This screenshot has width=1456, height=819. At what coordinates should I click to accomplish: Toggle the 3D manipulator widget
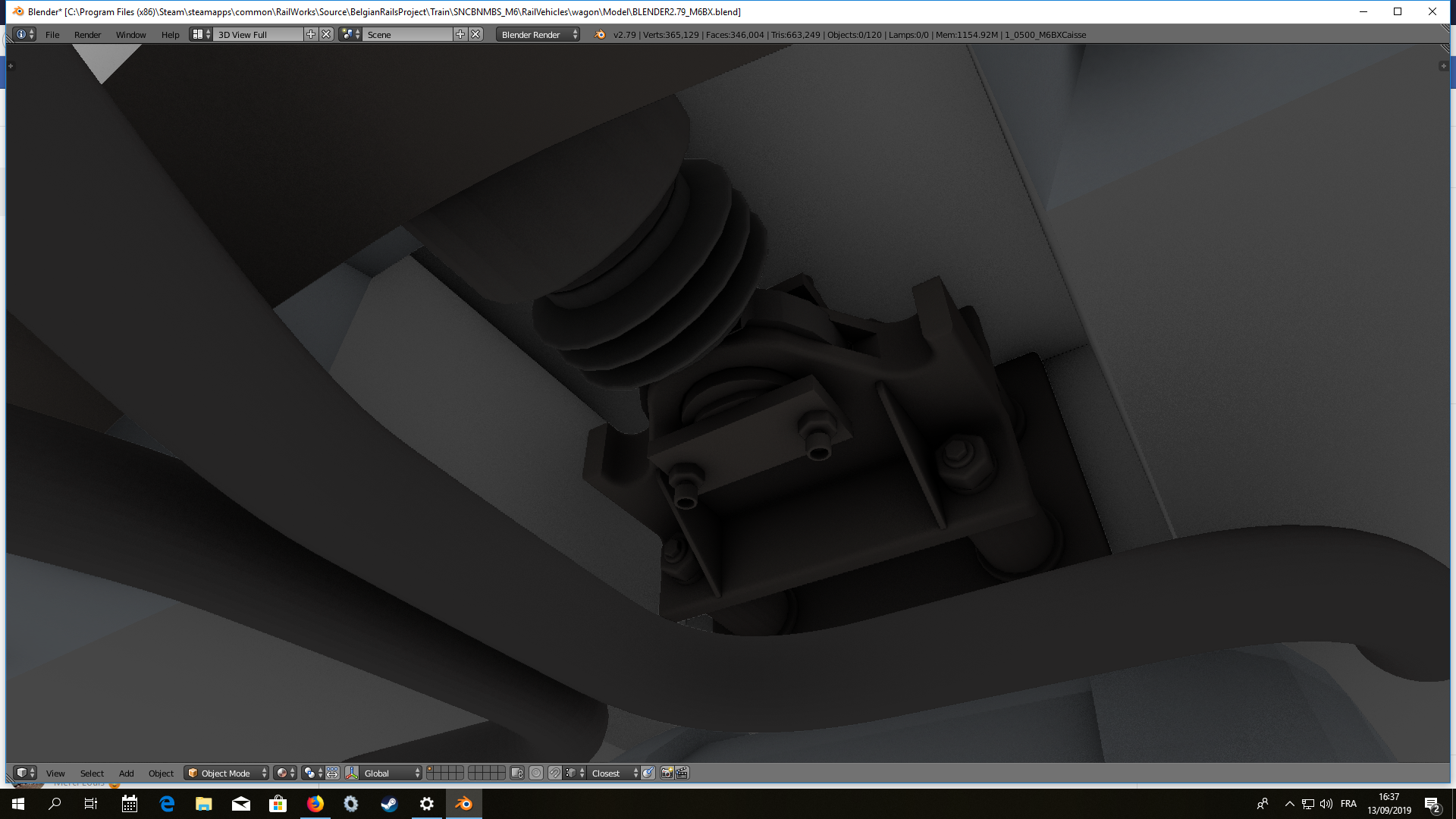click(x=352, y=773)
